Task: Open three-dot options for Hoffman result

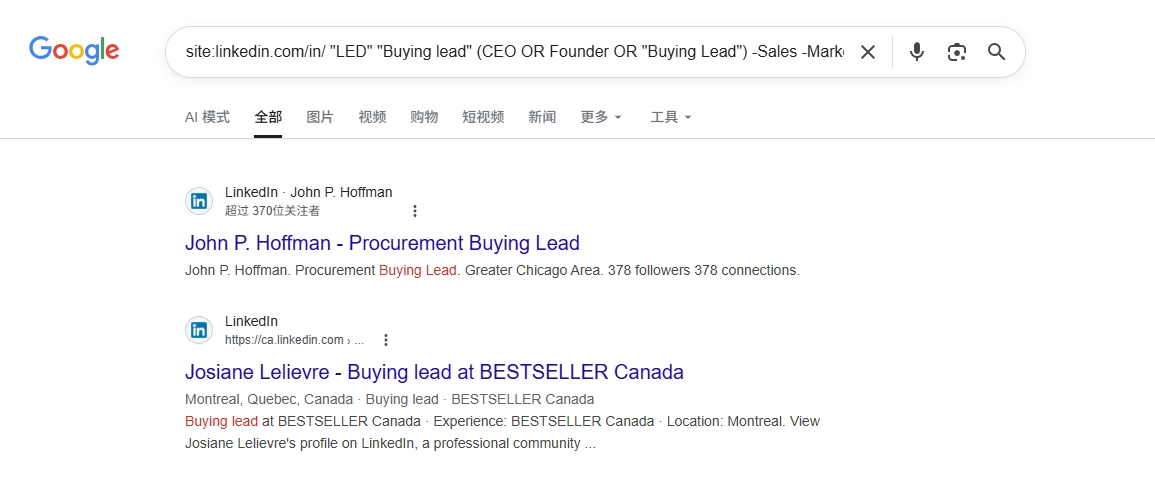Action: pos(415,211)
